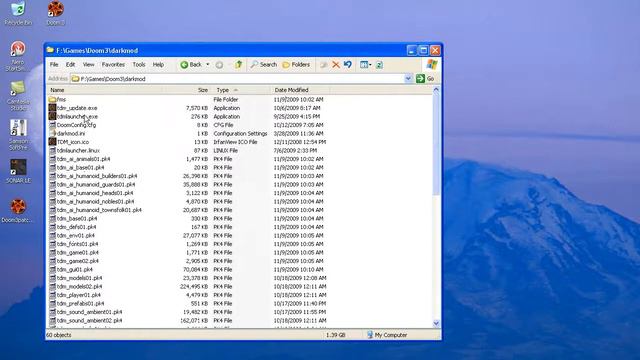640x360 pixels.
Task: Open the View menu
Action: point(89,64)
